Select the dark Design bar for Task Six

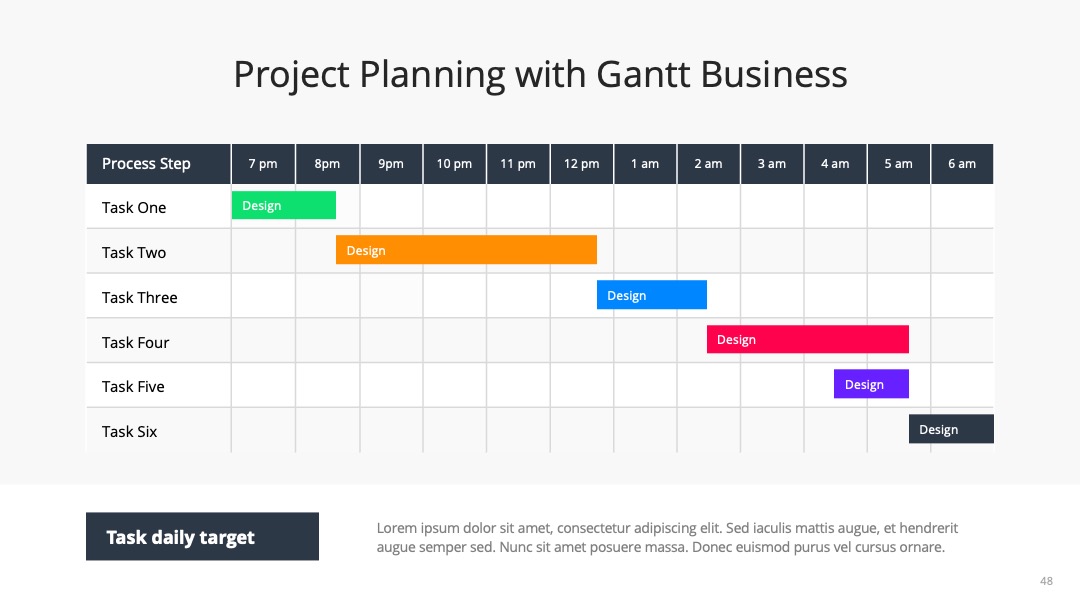coord(951,429)
